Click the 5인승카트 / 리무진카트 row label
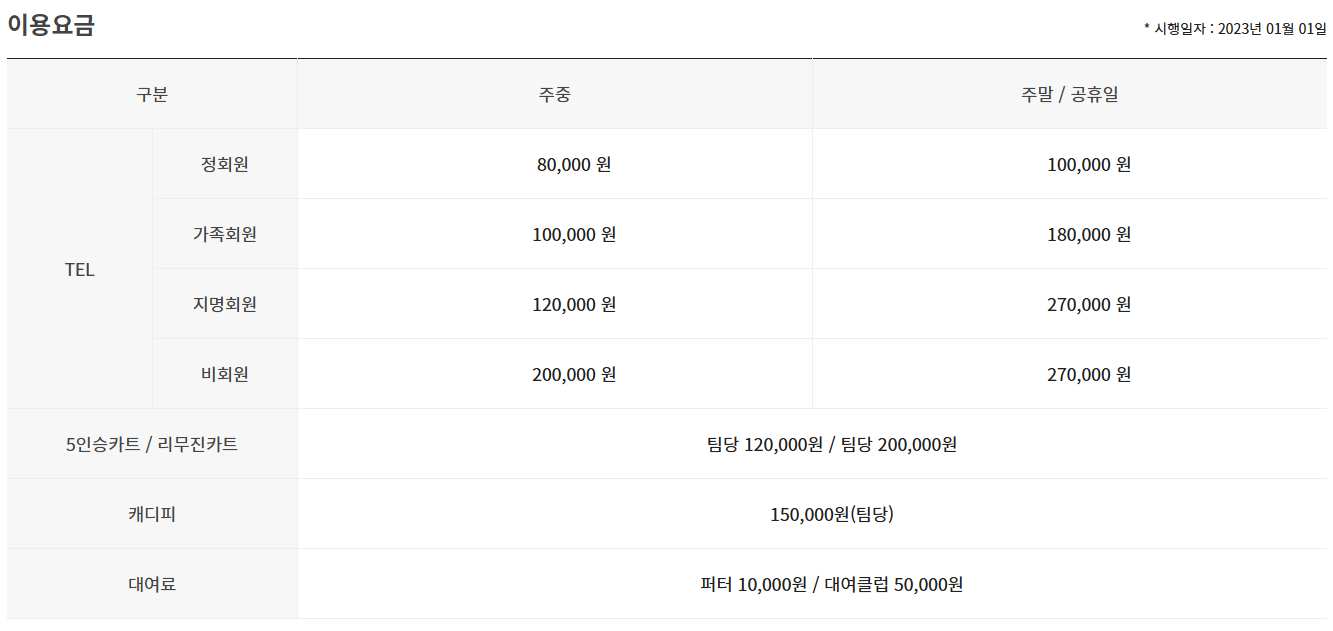Viewport: 1333px width, 631px height. point(152,444)
